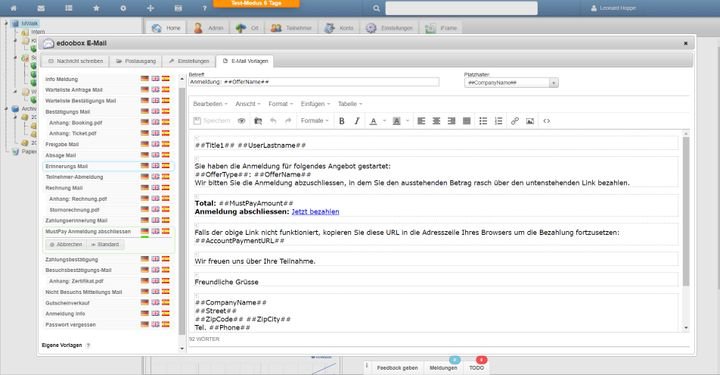Click the move arrows icon in top bar
The height and width of the screenshot is (375, 720).
[x=150, y=8]
